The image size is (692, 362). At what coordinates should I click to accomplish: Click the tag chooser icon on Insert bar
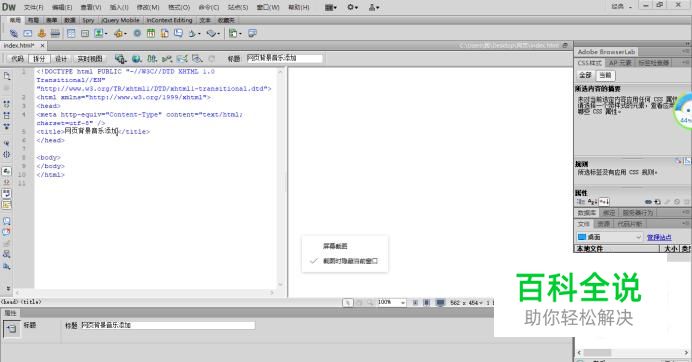(252, 33)
